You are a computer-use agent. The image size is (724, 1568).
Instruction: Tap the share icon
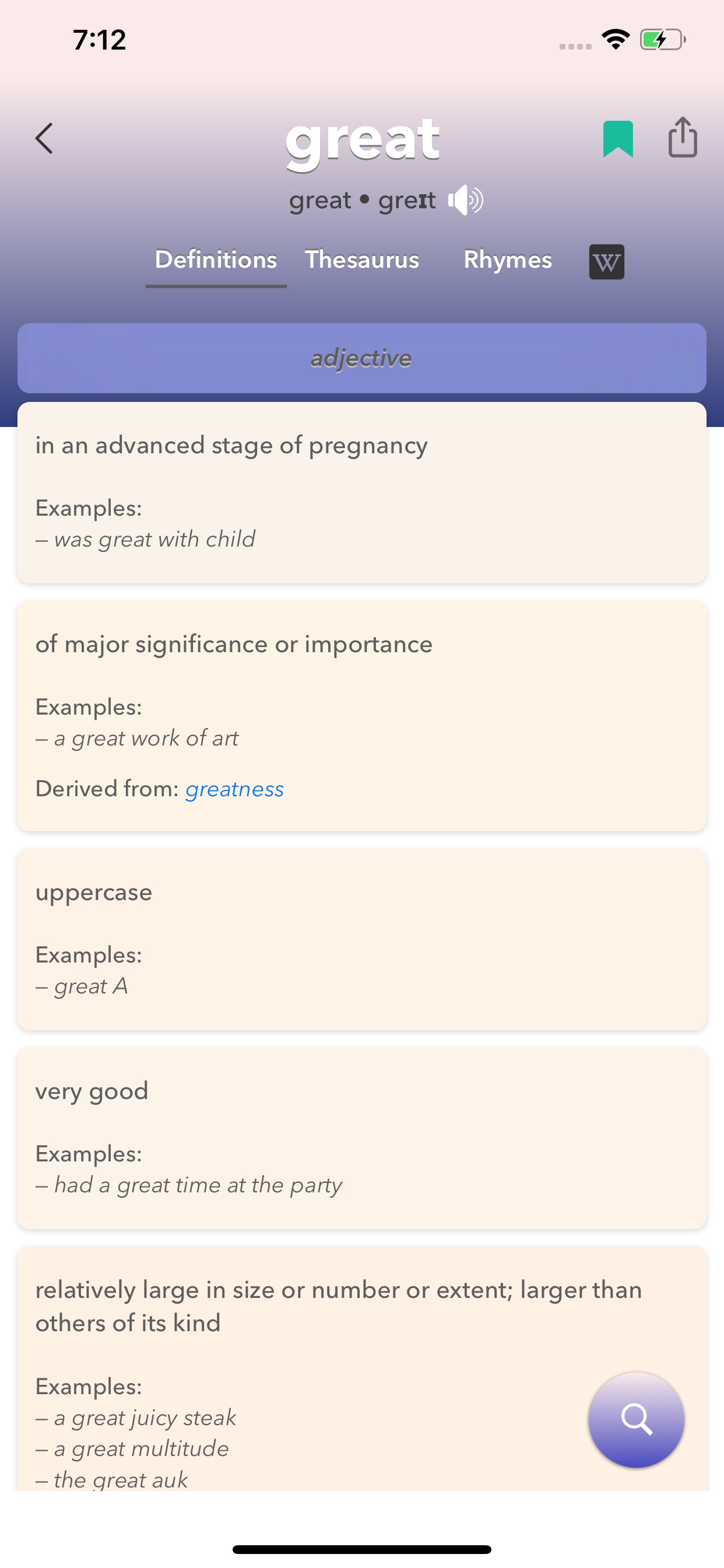pos(683,138)
